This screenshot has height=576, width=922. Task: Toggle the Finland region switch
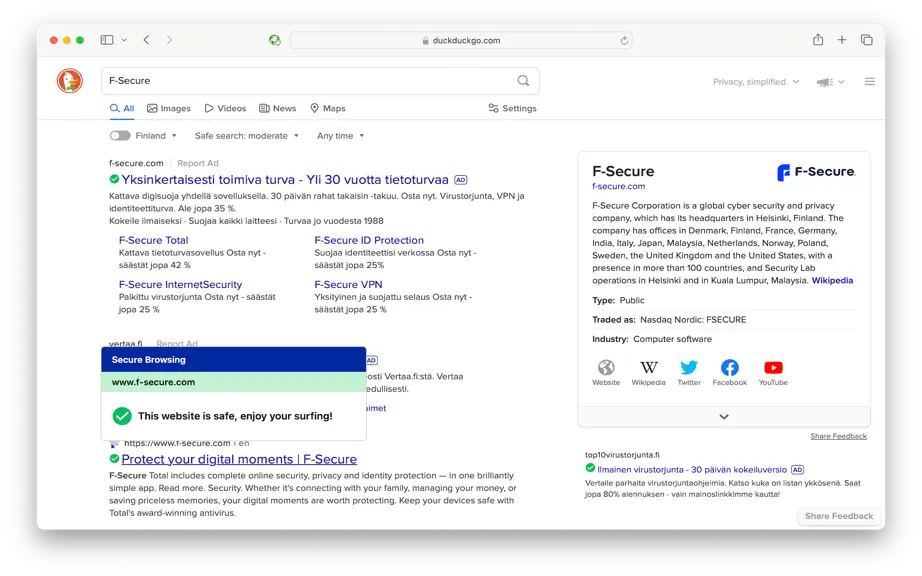[120, 136]
